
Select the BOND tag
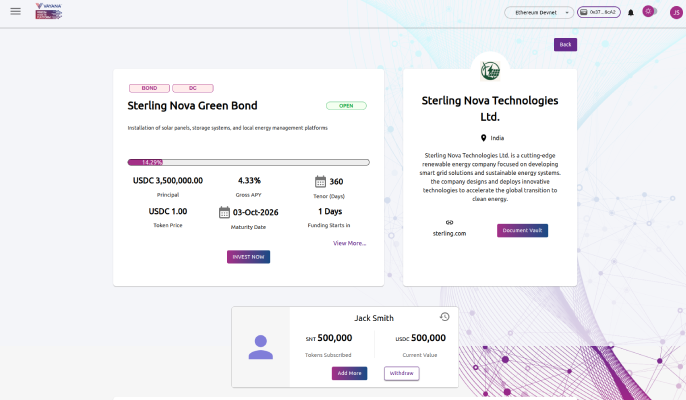tap(149, 88)
